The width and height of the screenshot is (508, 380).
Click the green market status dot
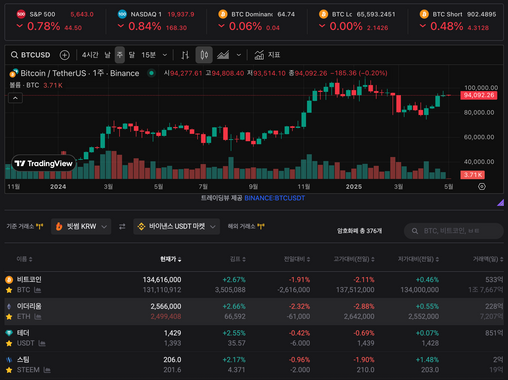coord(151,73)
